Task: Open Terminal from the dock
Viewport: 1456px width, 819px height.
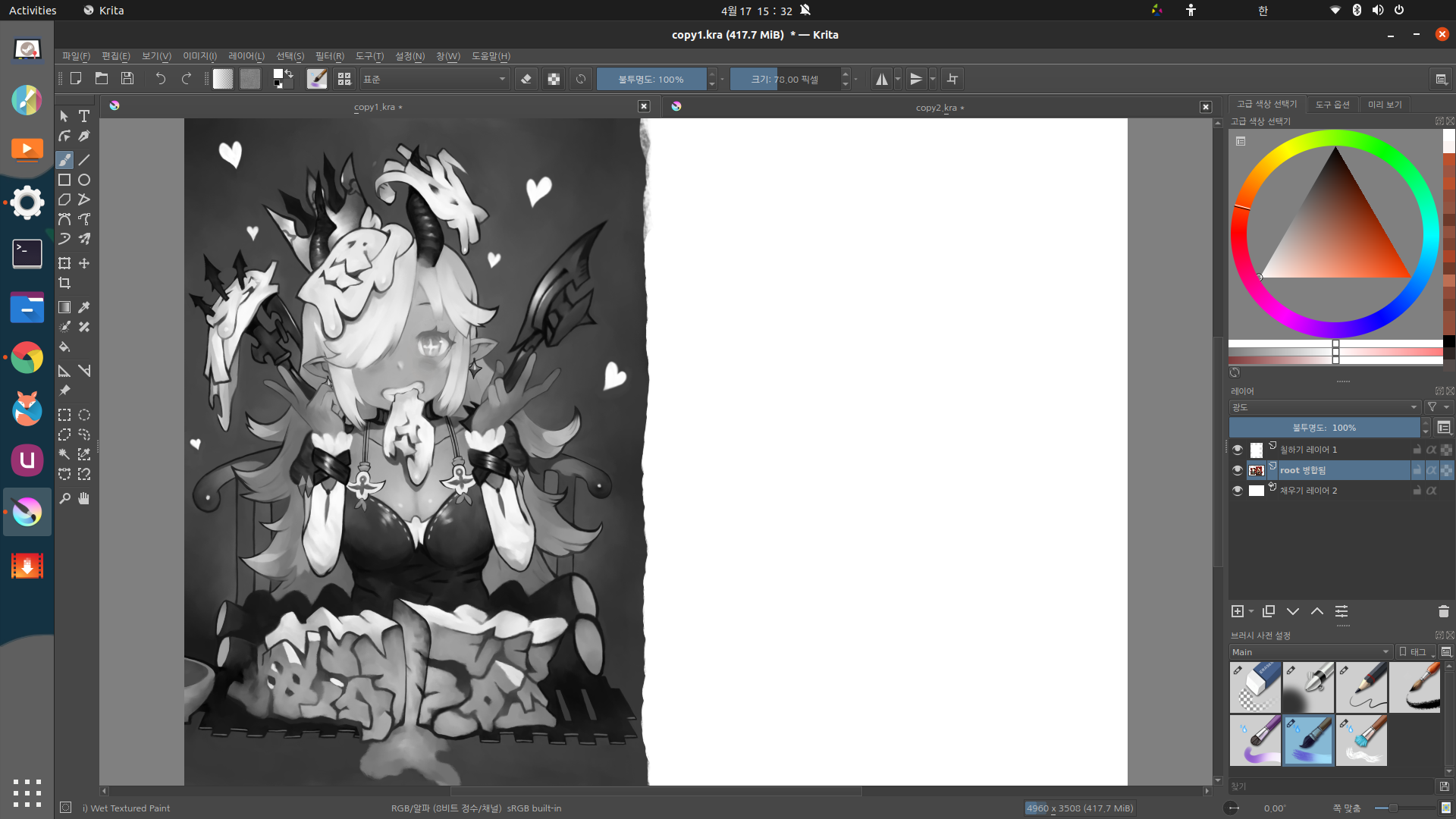Action: point(27,254)
